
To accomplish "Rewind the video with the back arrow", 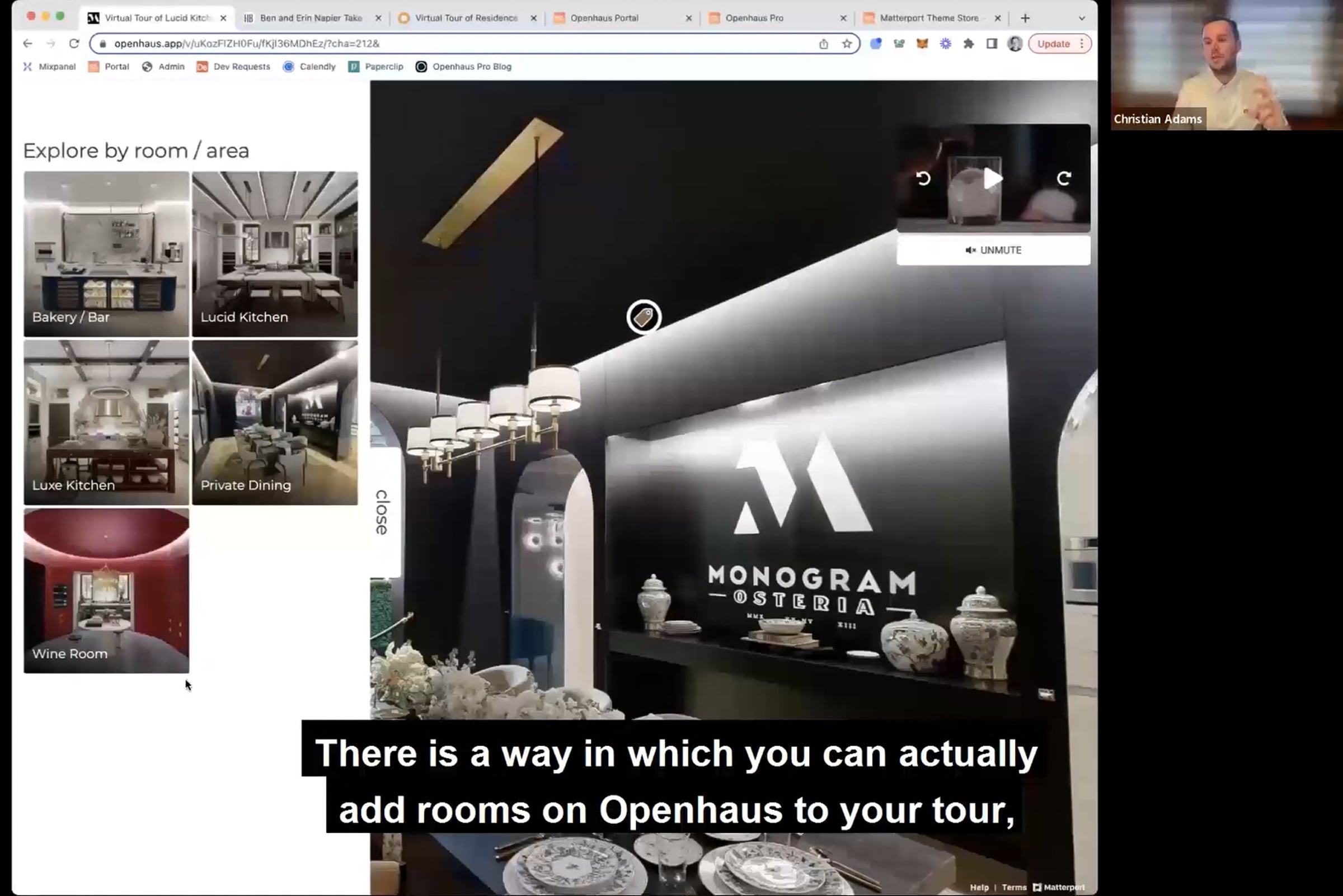I will pyautogui.click(x=923, y=179).
